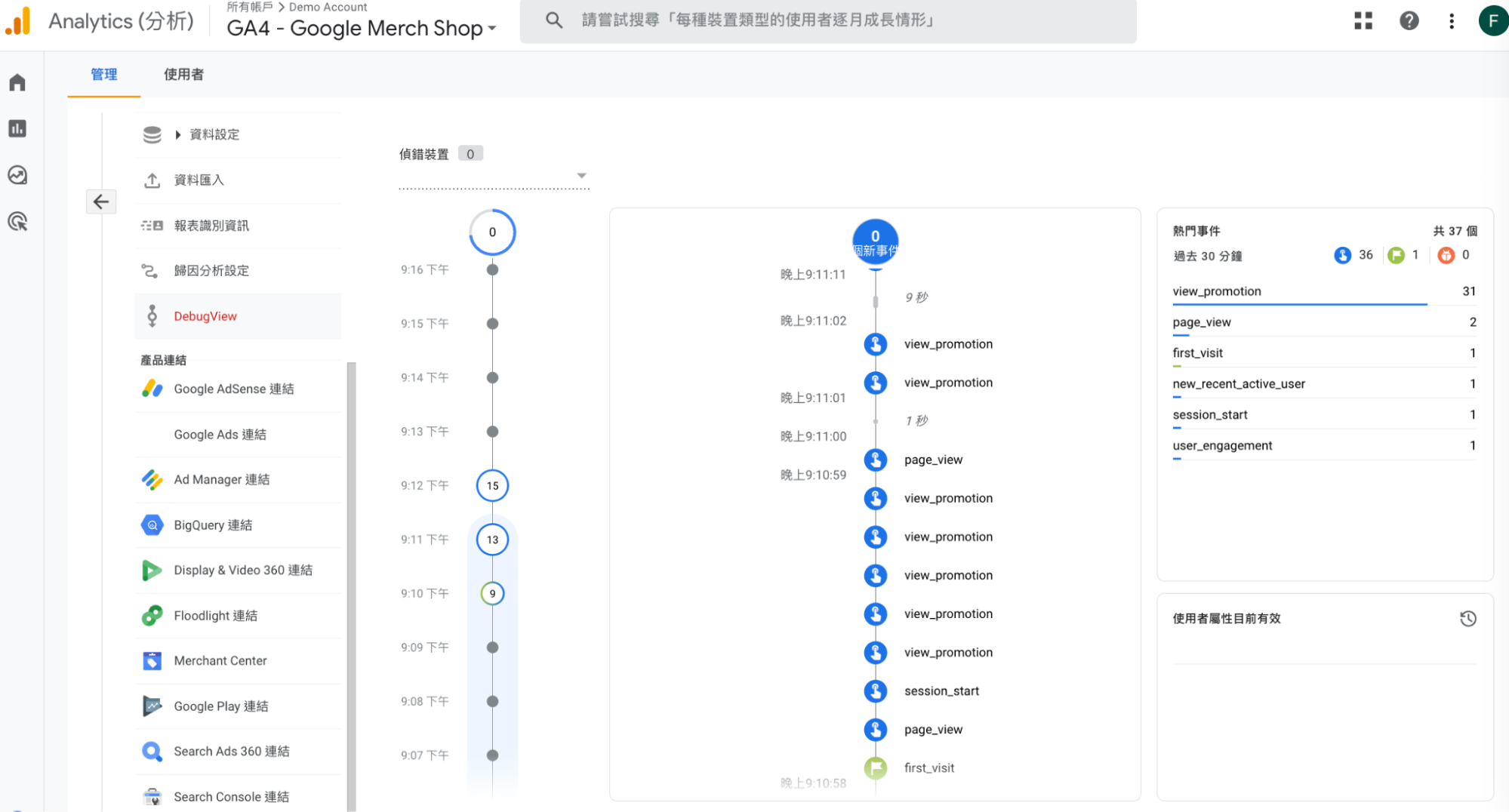Click the session_start event icon in stream
Image resolution: width=1509 pixels, height=812 pixels.
pos(875,691)
